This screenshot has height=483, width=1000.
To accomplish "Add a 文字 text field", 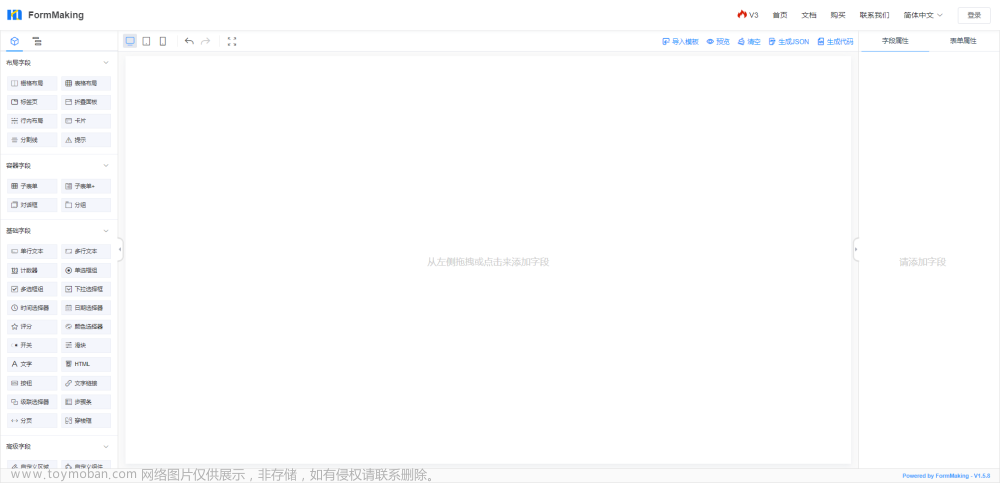I will (x=32, y=364).
